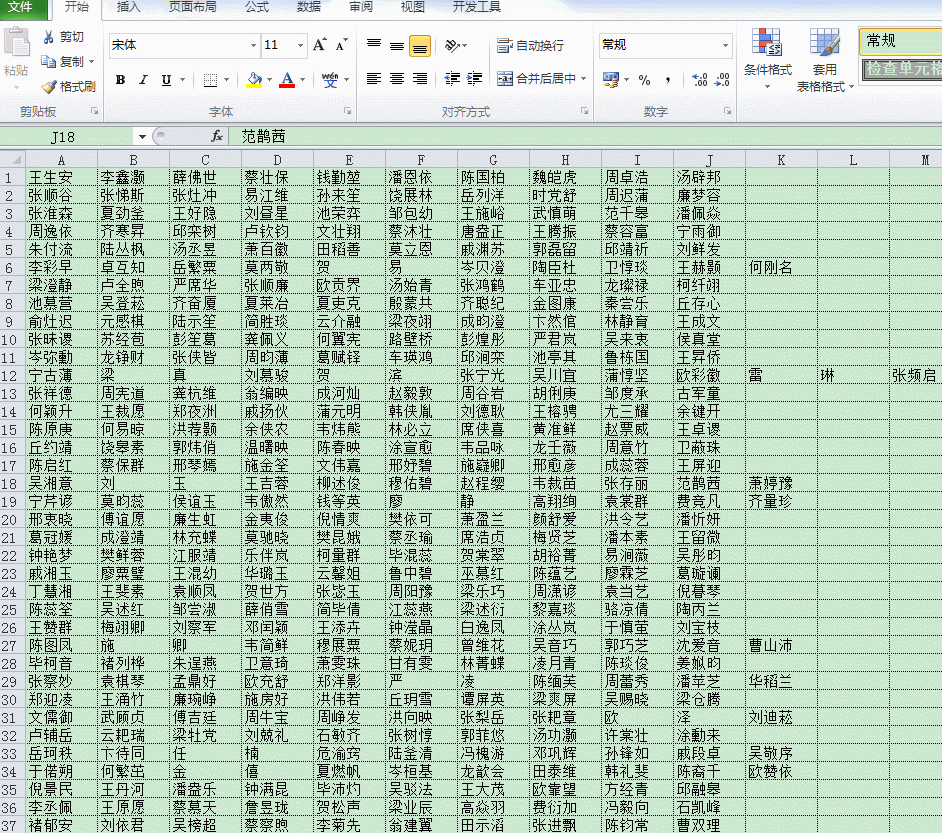This screenshot has width=942, height=833.
Task: Align cell text right
Action: click(x=420, y=79)
